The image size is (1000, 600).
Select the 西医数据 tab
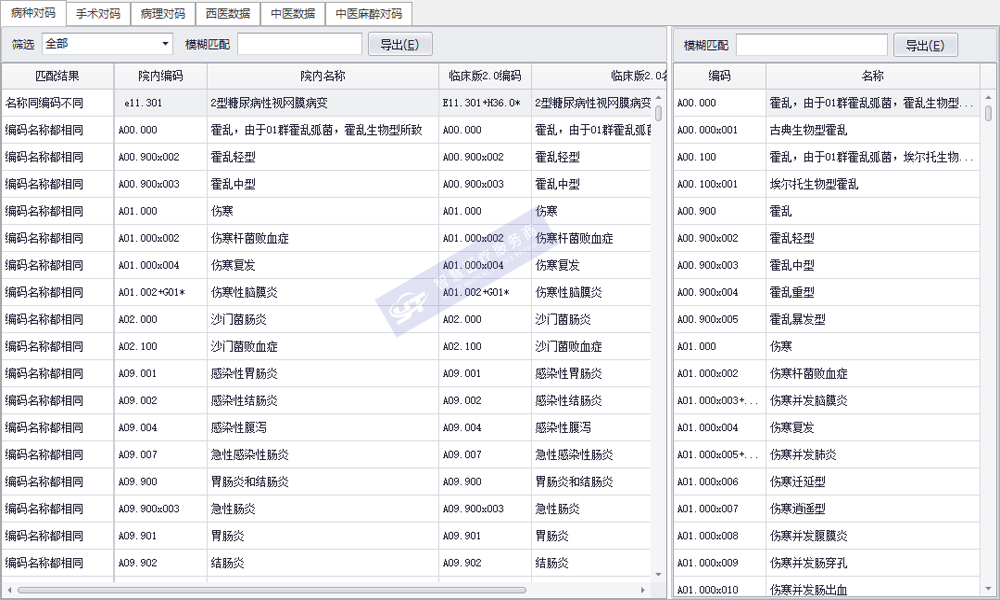[x=227, y=14]
